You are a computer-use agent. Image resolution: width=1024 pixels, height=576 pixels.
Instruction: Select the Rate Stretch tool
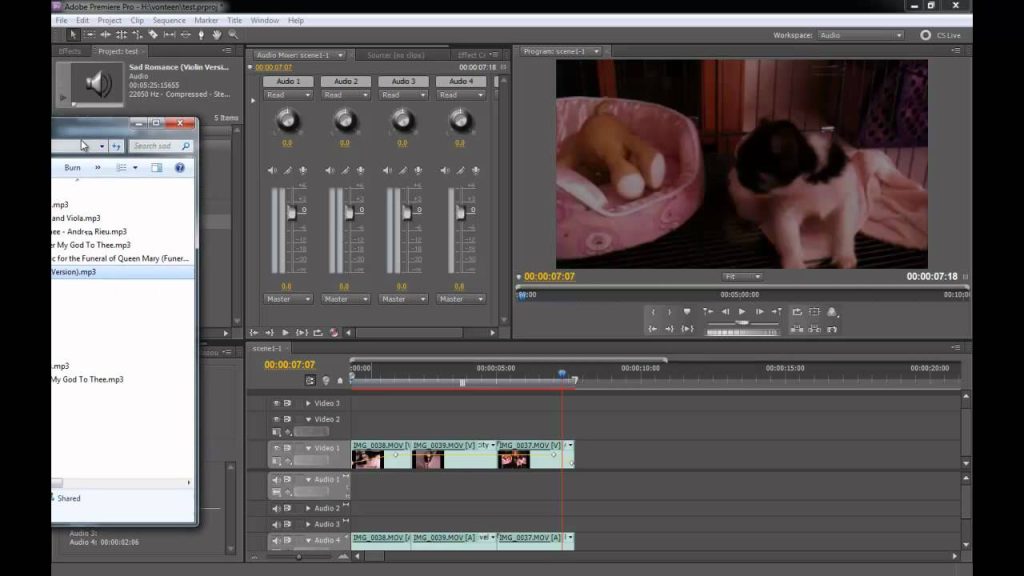(137, 35)
